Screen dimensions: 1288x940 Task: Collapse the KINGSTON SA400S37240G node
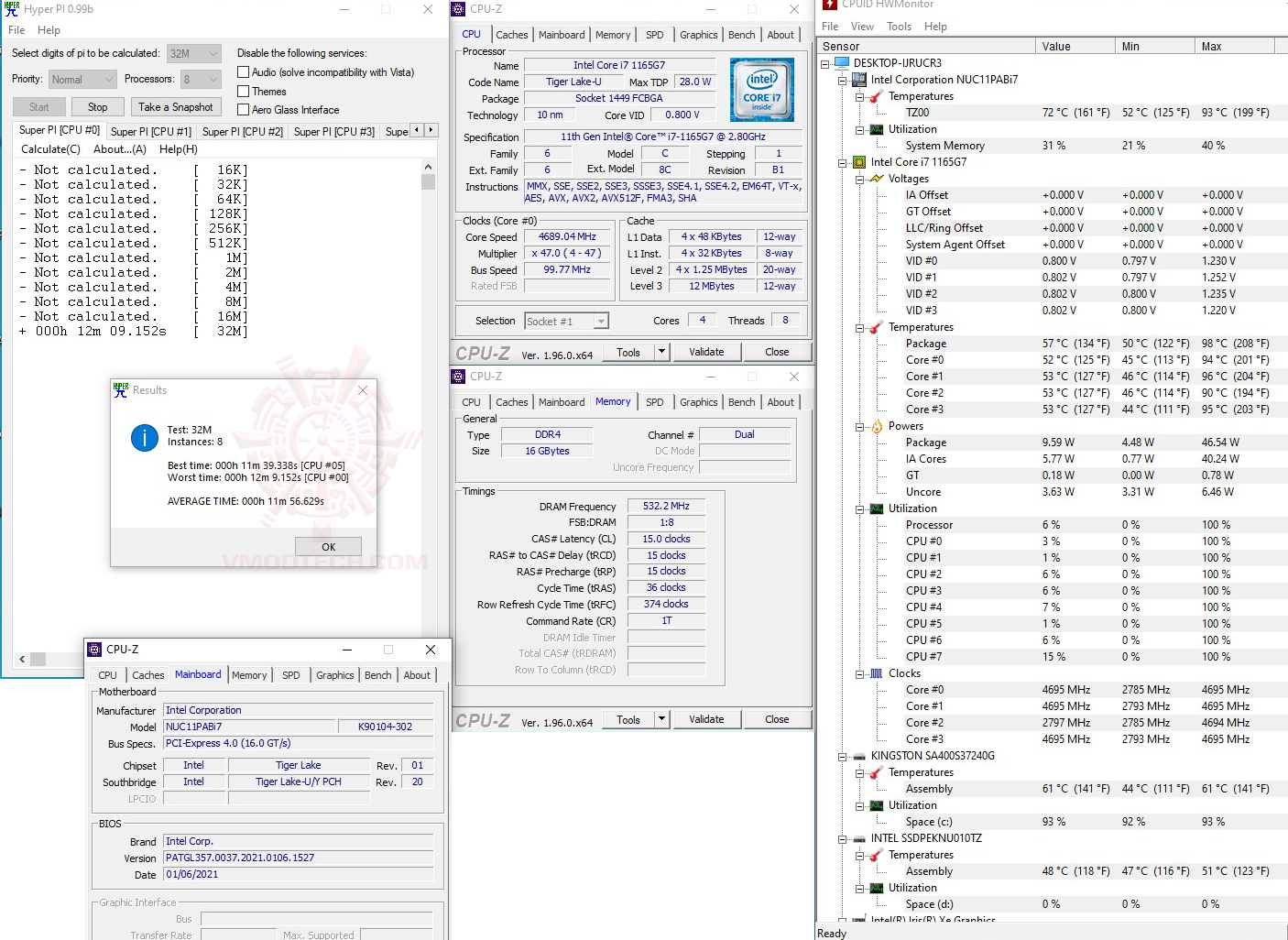pyautogui.click(x=843, y=756)
